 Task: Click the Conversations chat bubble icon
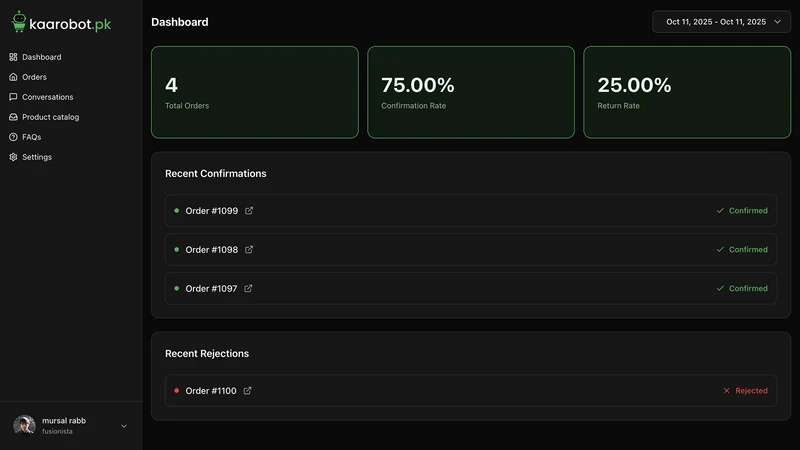[x=13, y=97]
